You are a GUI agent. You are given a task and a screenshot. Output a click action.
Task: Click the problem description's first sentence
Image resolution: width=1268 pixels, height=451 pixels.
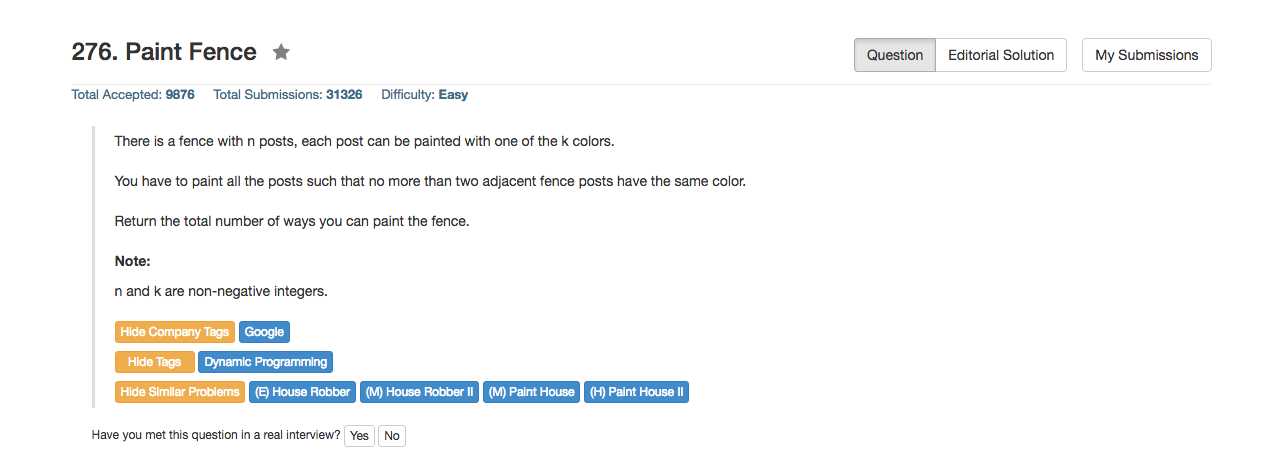[x=364, y=141]
